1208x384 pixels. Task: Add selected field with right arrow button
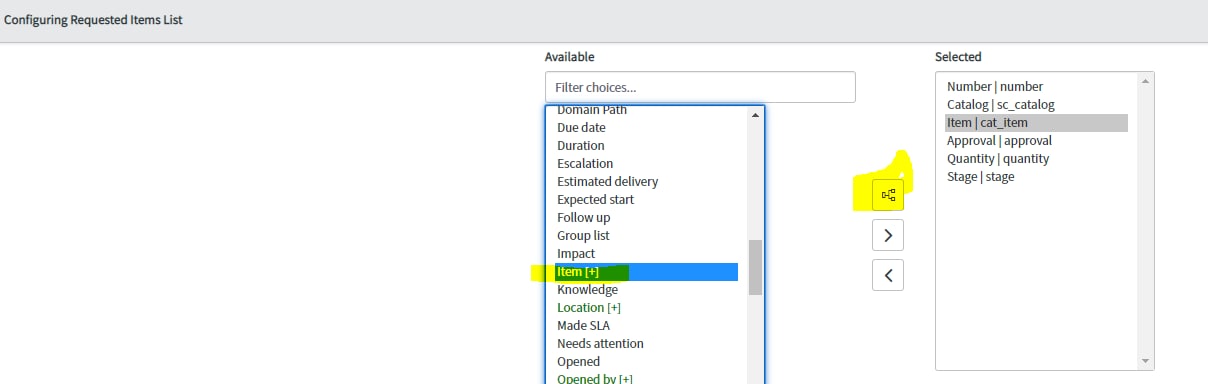888,235
